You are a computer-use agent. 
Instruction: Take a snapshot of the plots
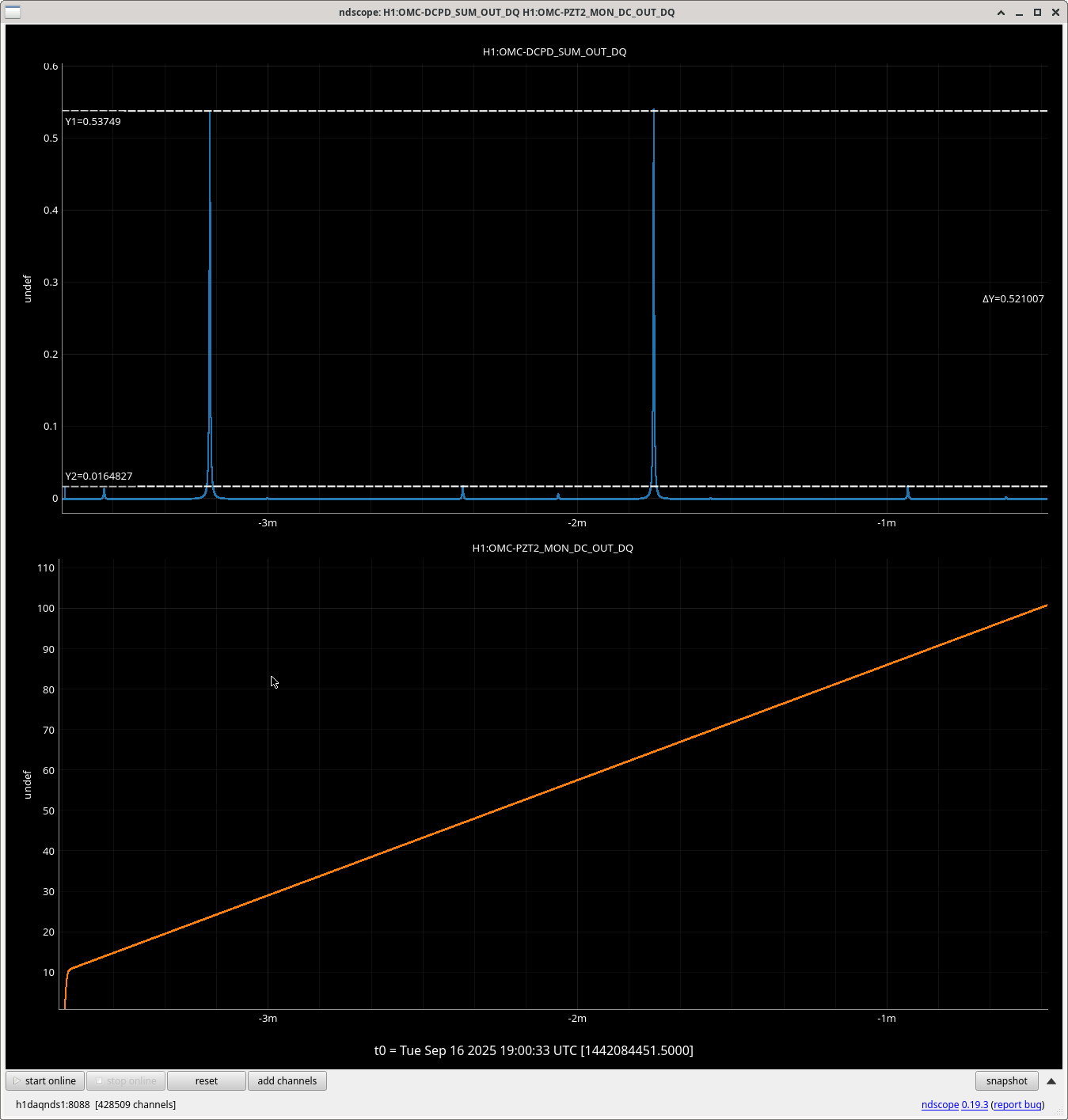(1006, 1081)
